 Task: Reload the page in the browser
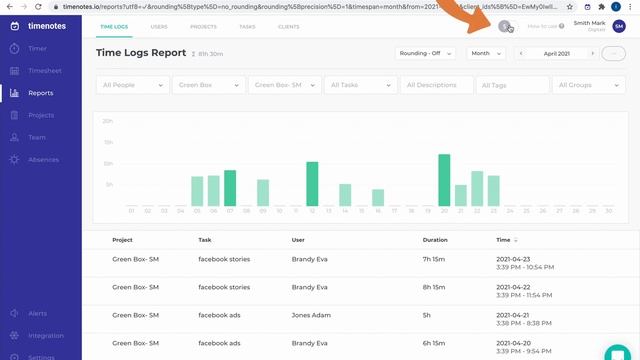coord(38,7)
